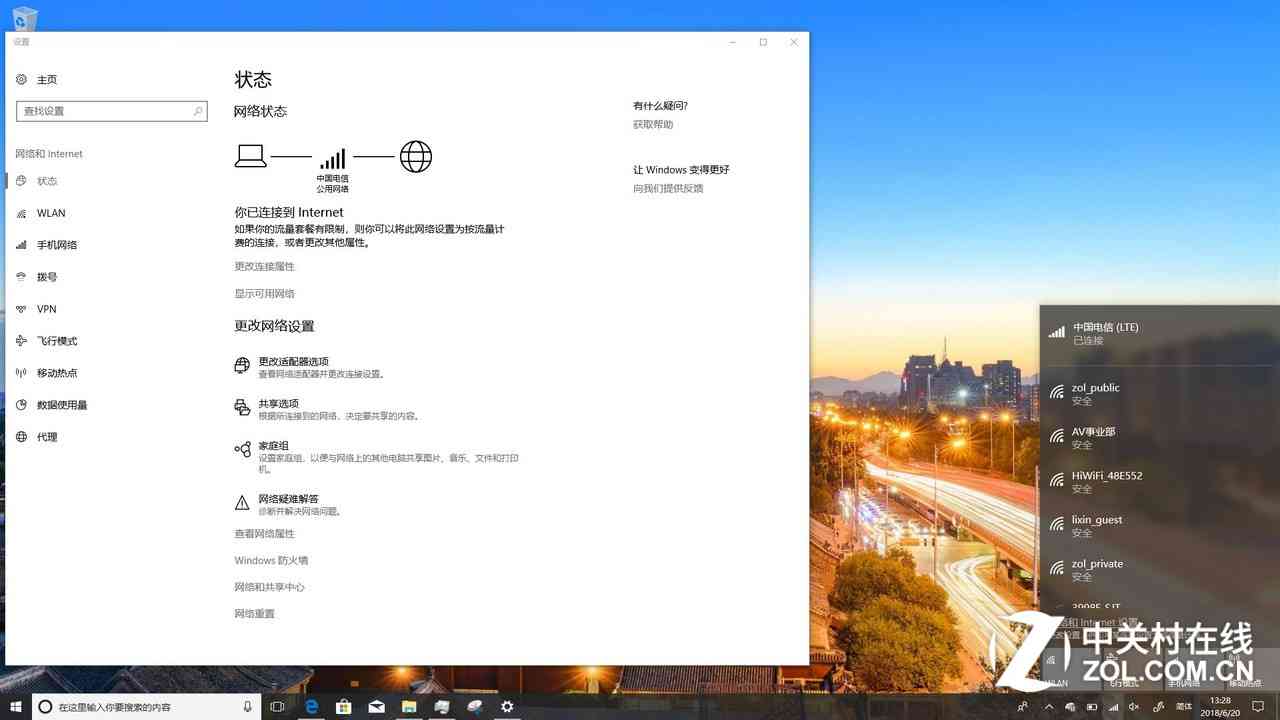Open File Explorer from taskbar
This screenshot has width=1280, height=720.
409,707
